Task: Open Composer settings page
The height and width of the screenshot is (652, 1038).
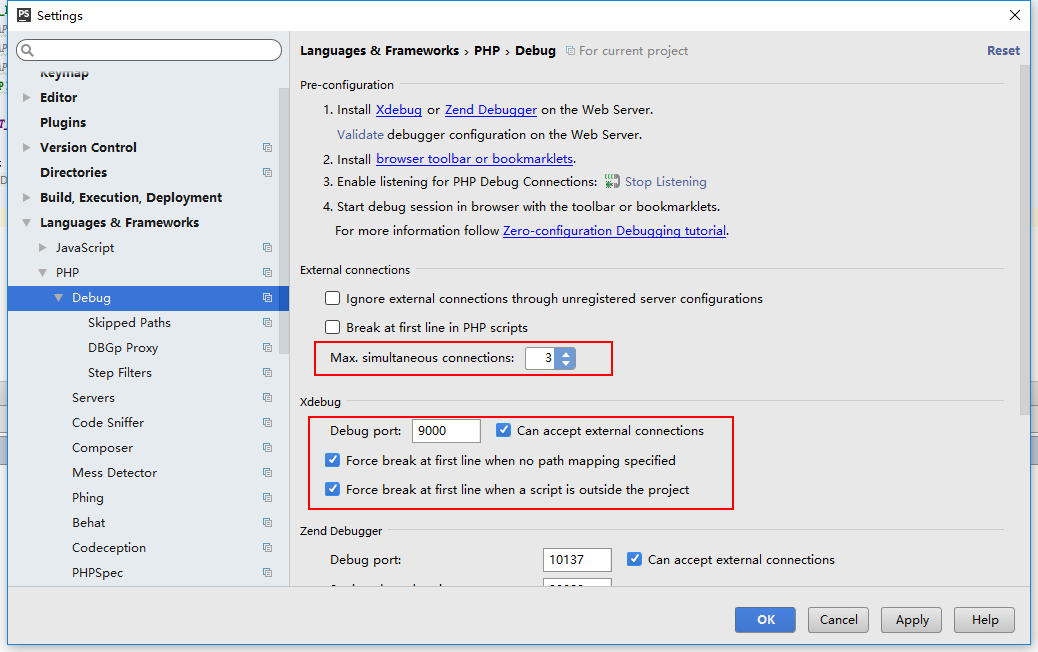Action: coord(103,448)
